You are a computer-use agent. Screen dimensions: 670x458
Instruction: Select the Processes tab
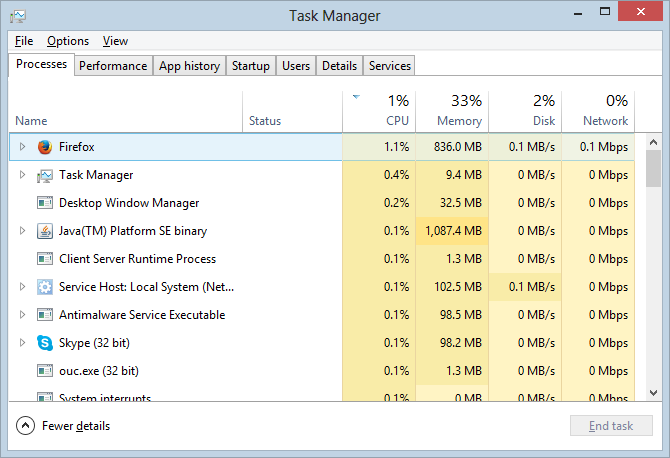(41, 64)
